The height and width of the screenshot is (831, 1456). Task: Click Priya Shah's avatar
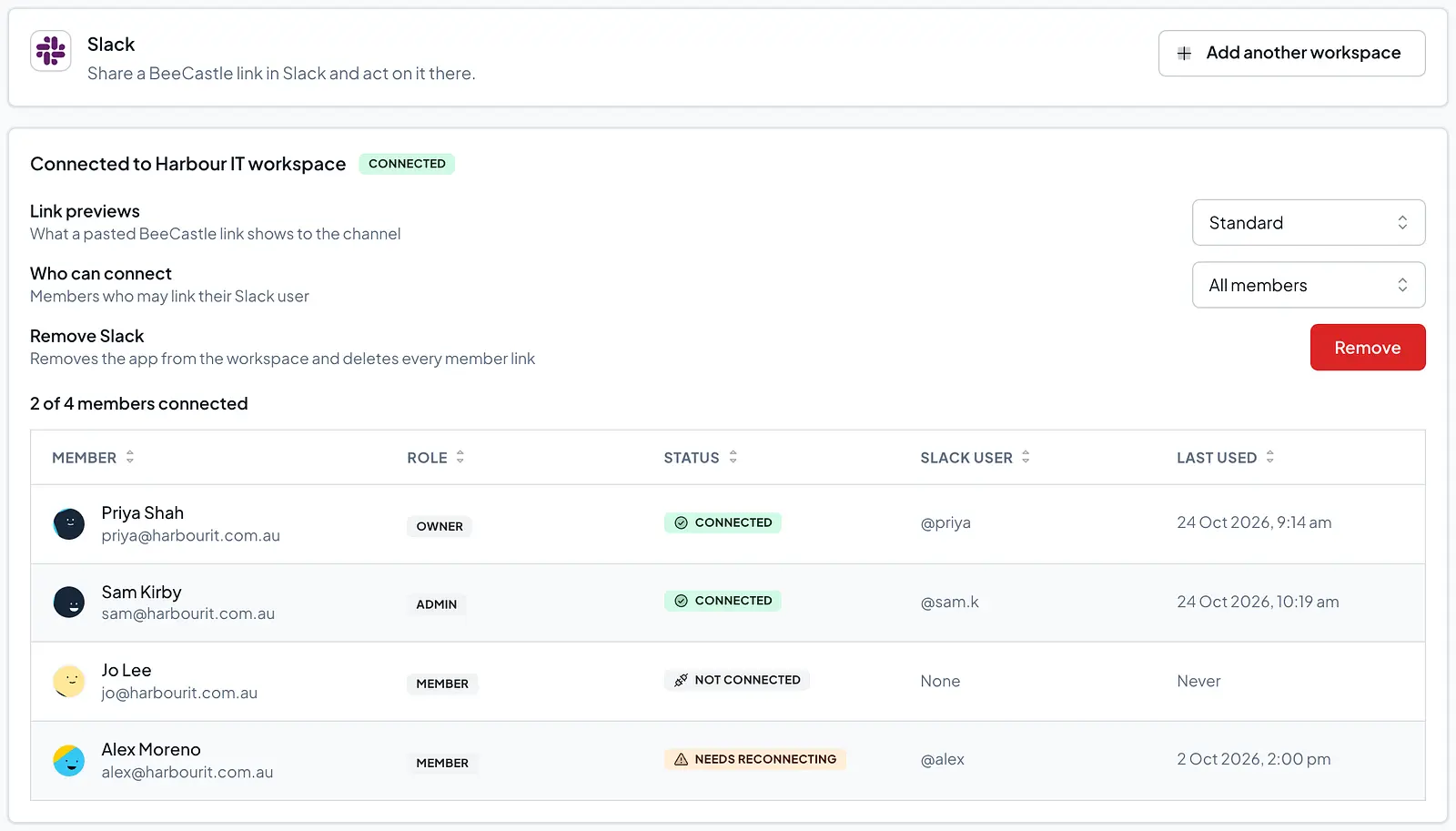tap(69, 524)
